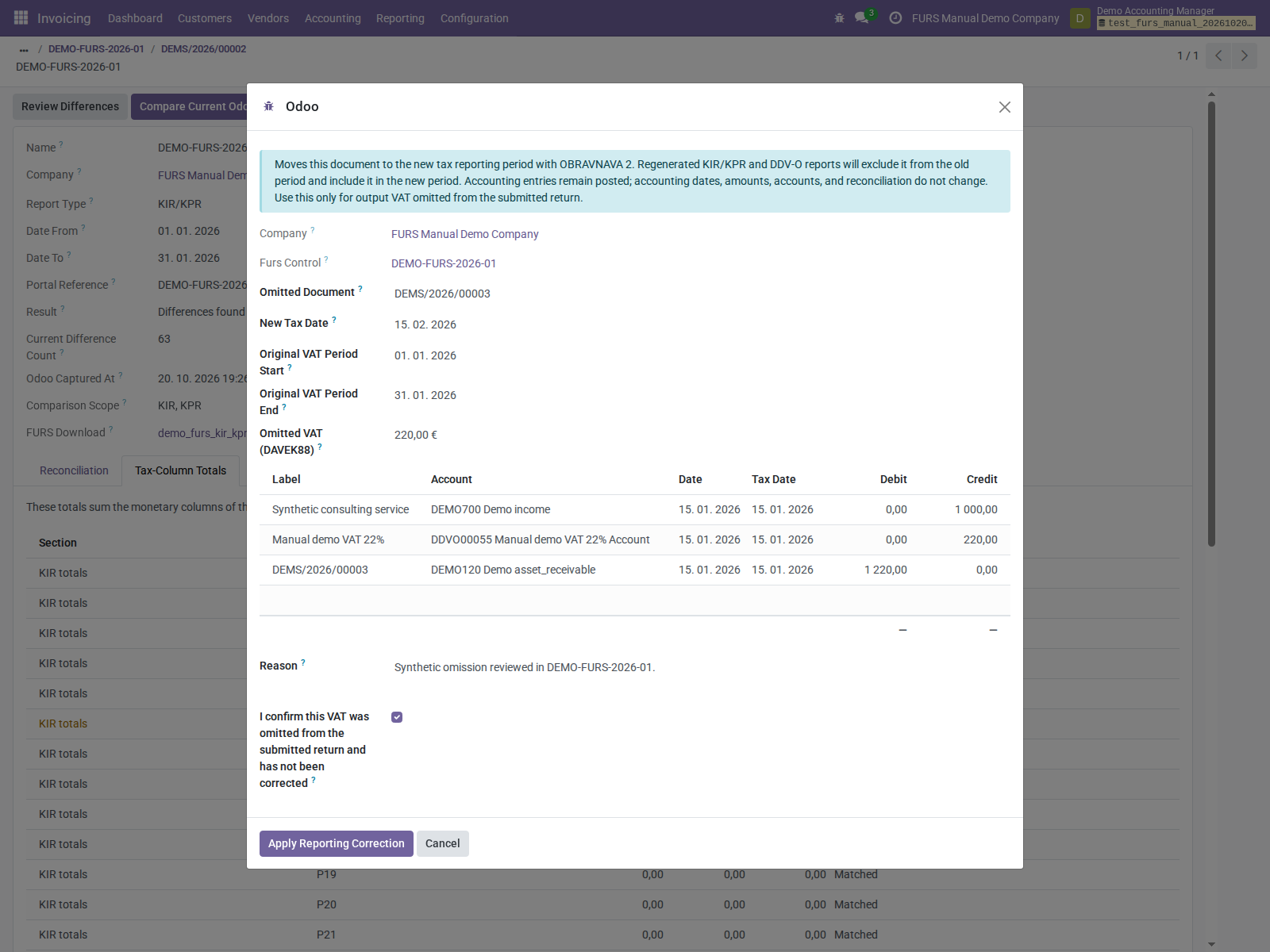
Task: Open the activities clock icon
Action: [x=895, y=17]
